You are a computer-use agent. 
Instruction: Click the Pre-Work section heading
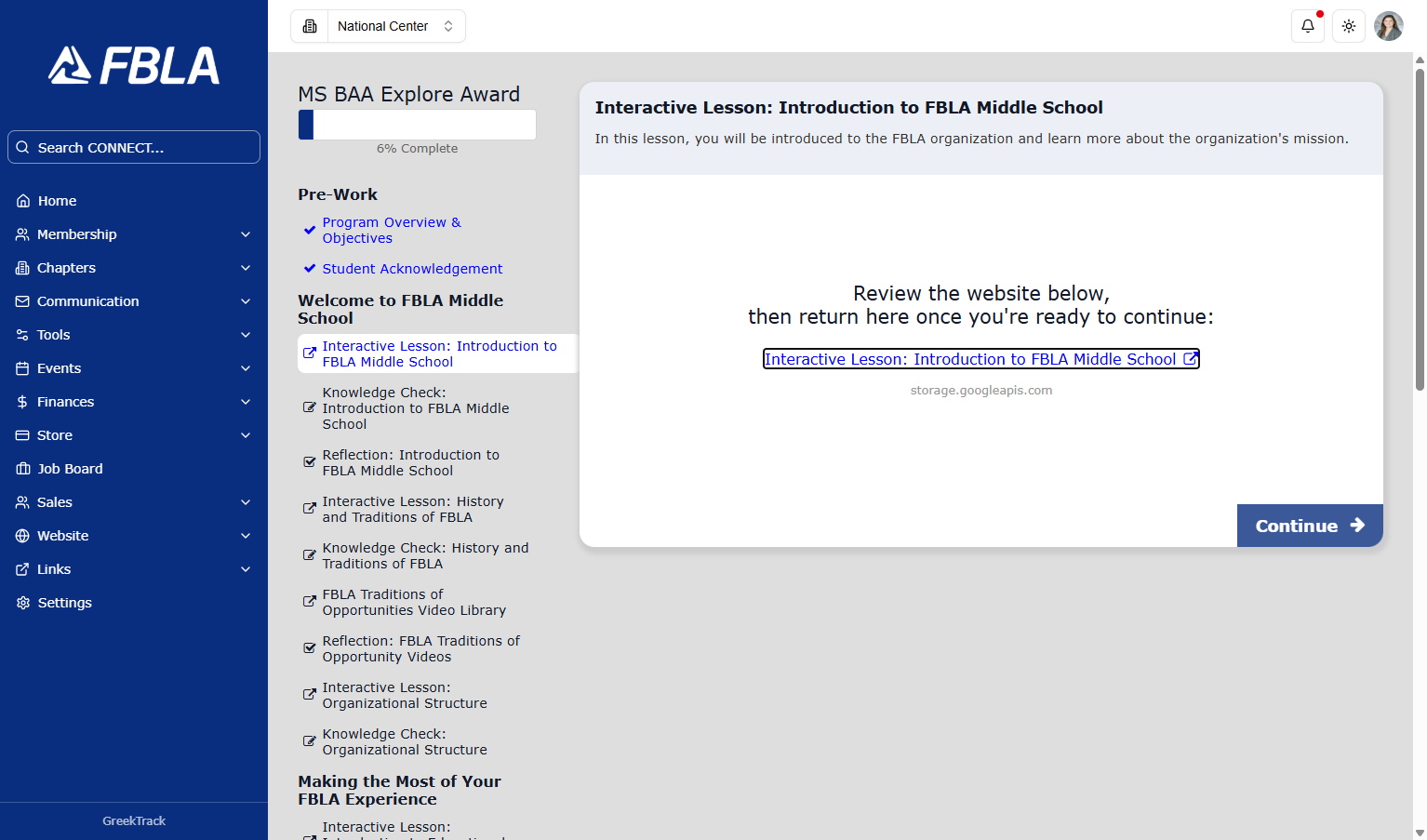(338, 194)
